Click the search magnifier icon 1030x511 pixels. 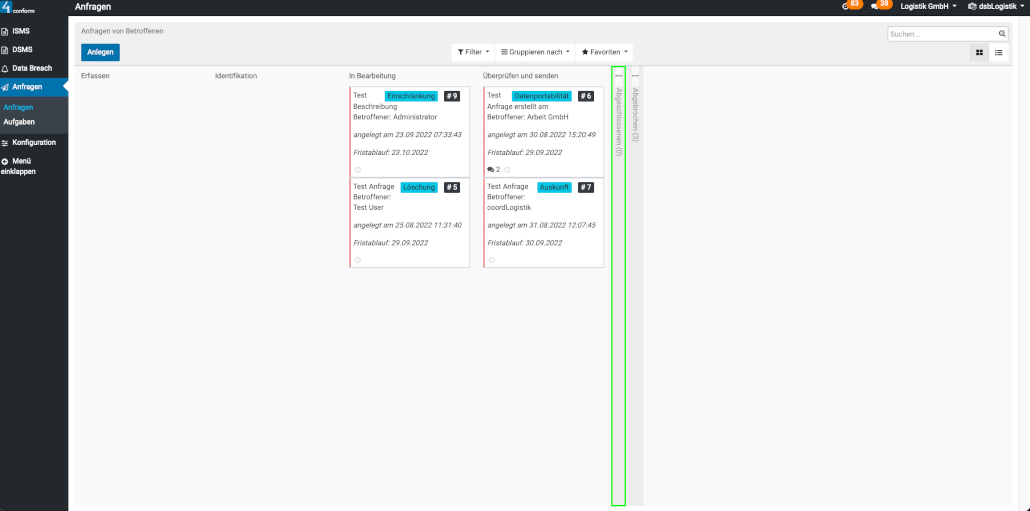[x=1002, y=33]
